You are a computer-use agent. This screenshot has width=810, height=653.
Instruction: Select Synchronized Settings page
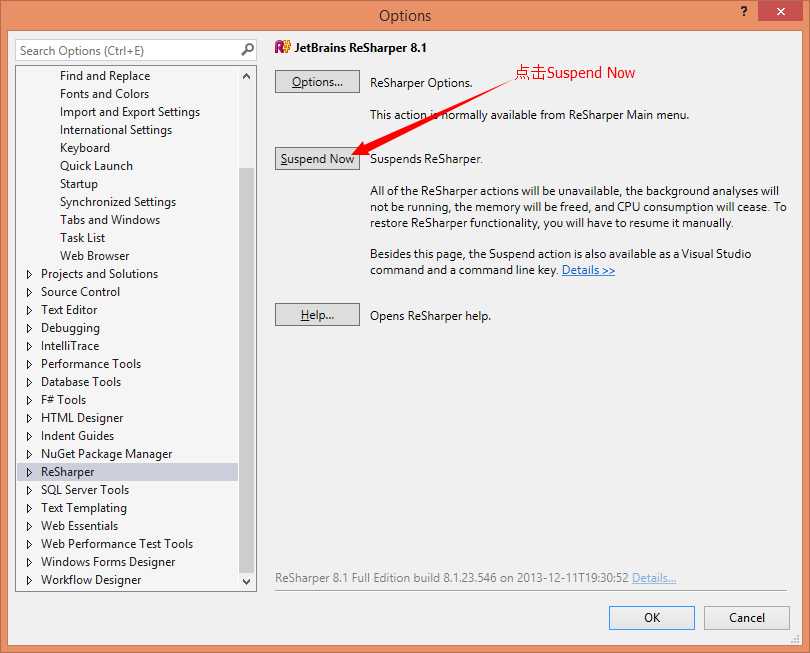click(x=118, y=202)
